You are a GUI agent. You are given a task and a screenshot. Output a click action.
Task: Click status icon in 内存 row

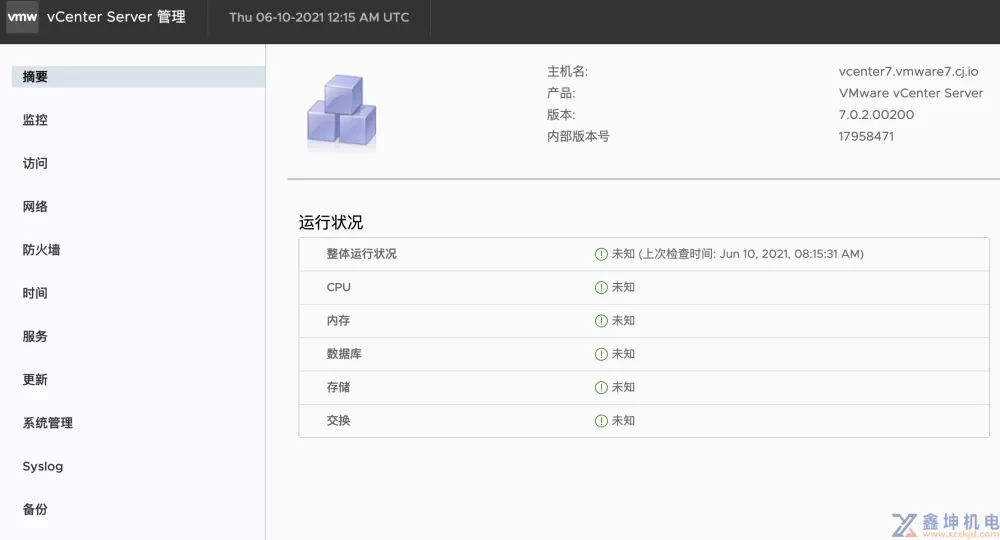tap(601, 321)
